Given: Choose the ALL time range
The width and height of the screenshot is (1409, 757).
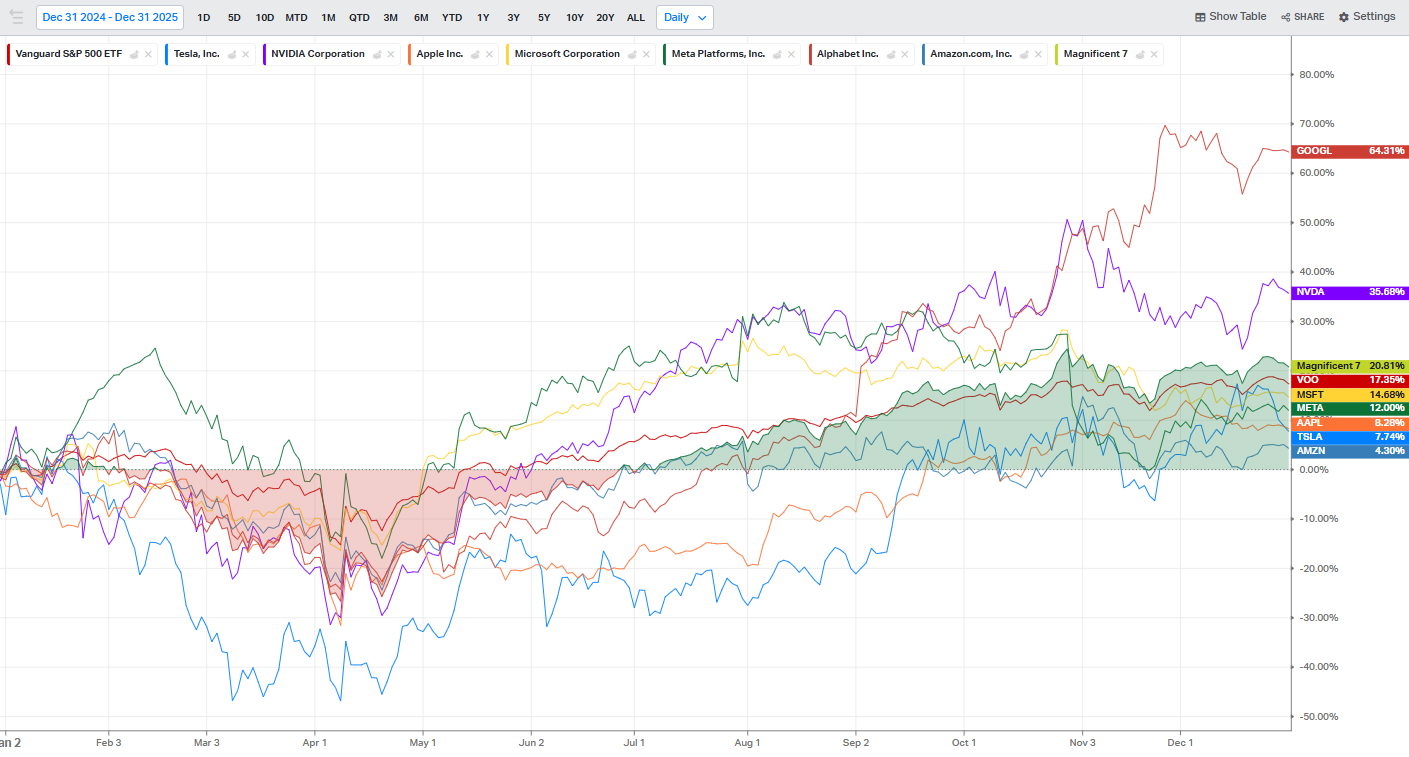Looking at the screenshot, I should 636,17.
